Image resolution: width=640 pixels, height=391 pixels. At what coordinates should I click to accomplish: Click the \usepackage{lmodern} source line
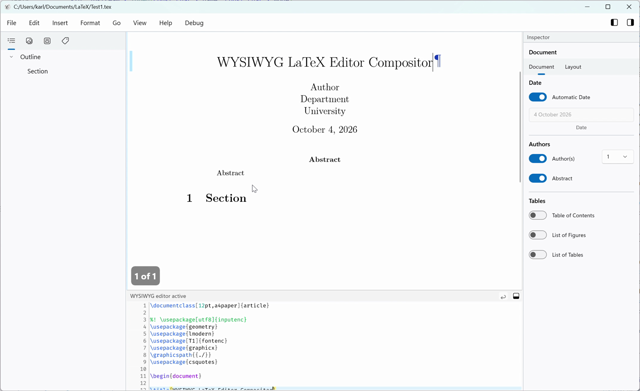182,334
